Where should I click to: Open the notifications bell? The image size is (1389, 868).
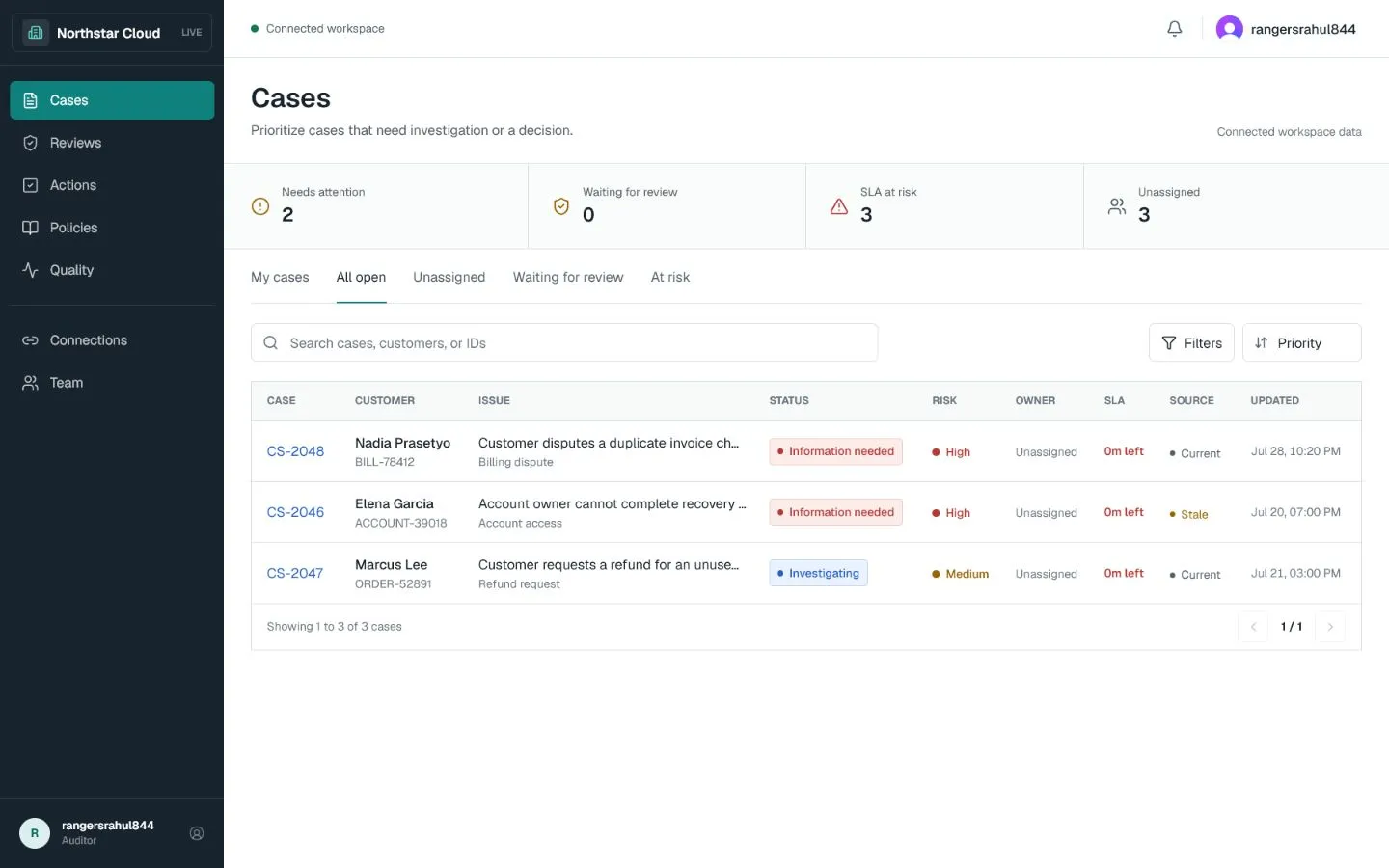click(1174, 29)
